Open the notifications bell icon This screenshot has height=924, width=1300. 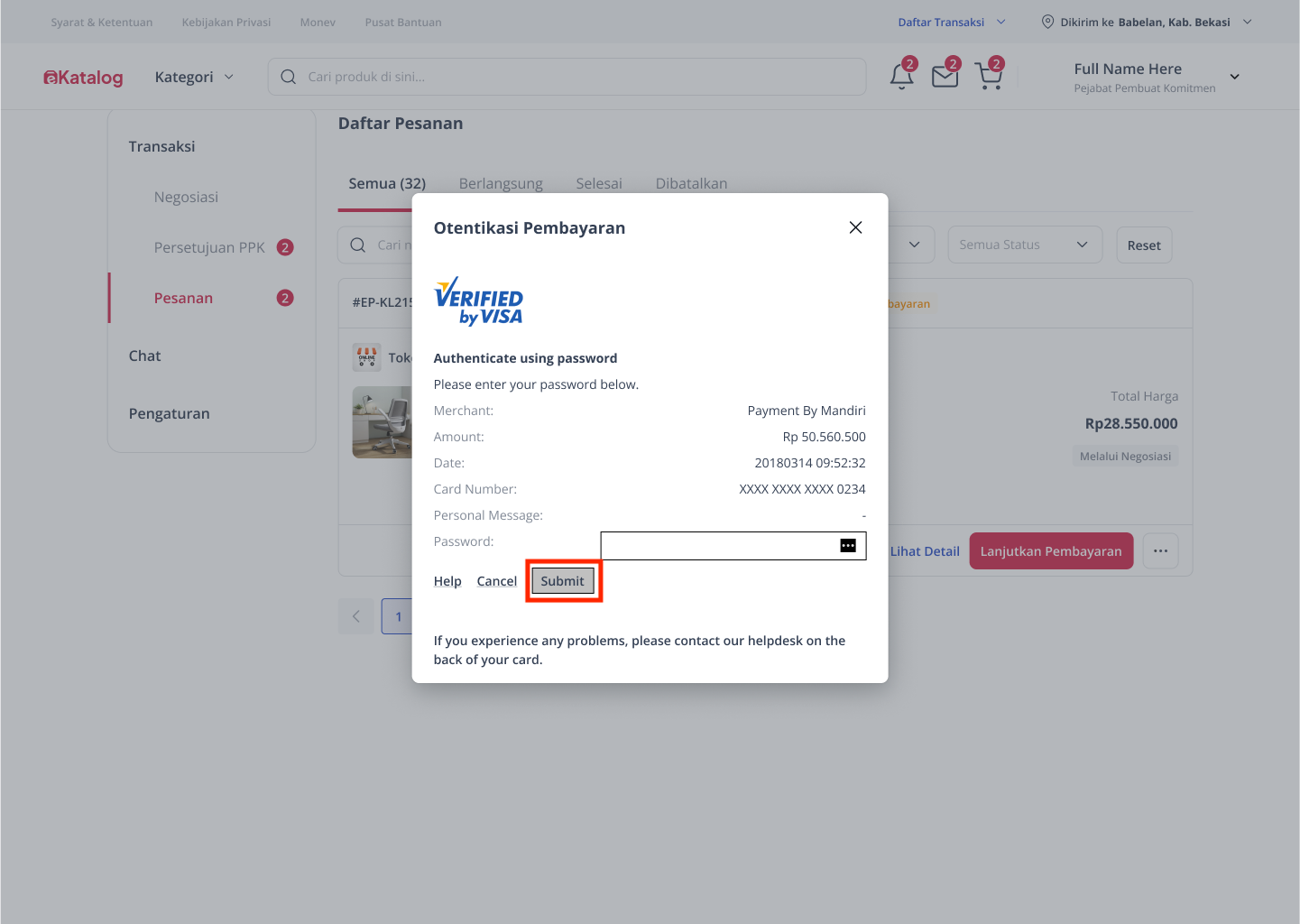click(x=901, y=77)
